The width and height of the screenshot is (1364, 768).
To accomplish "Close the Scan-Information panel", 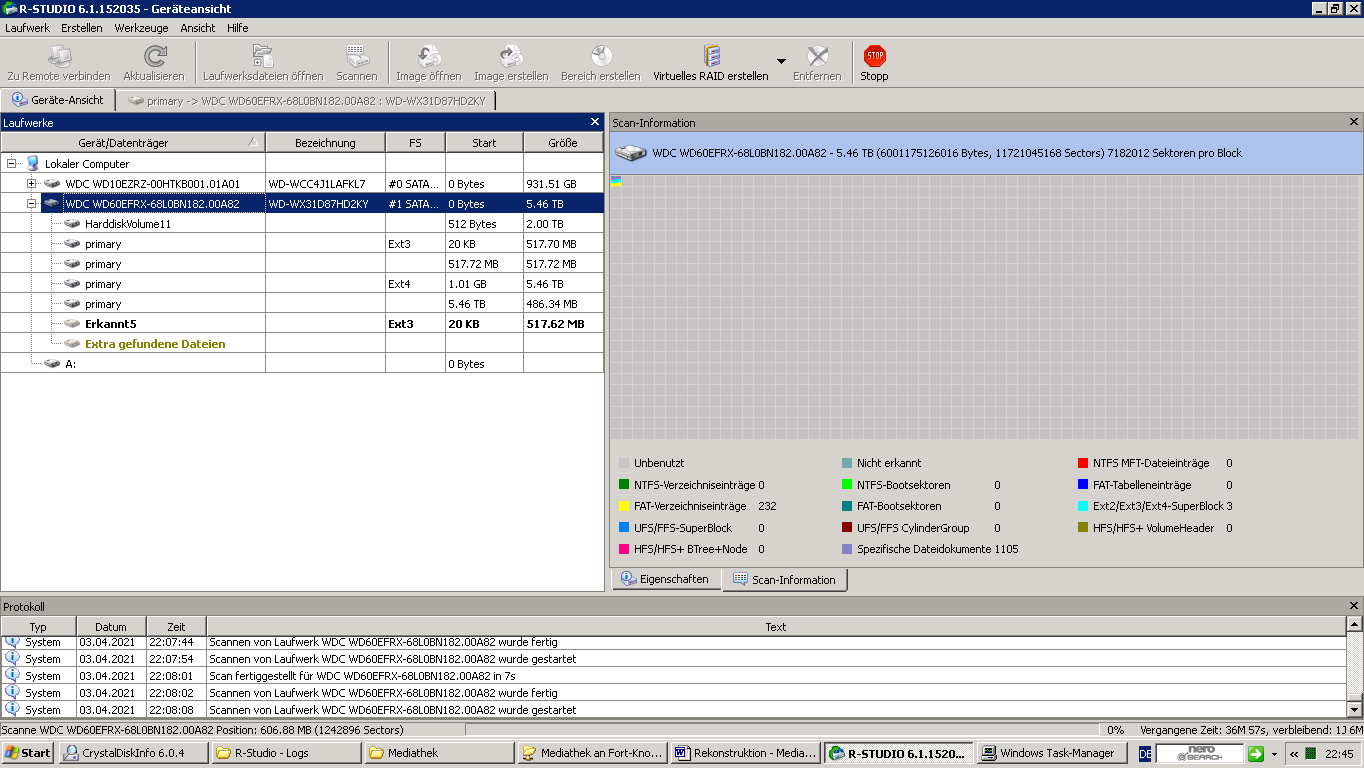I will pyautogui.click(x=1354, y=122).
